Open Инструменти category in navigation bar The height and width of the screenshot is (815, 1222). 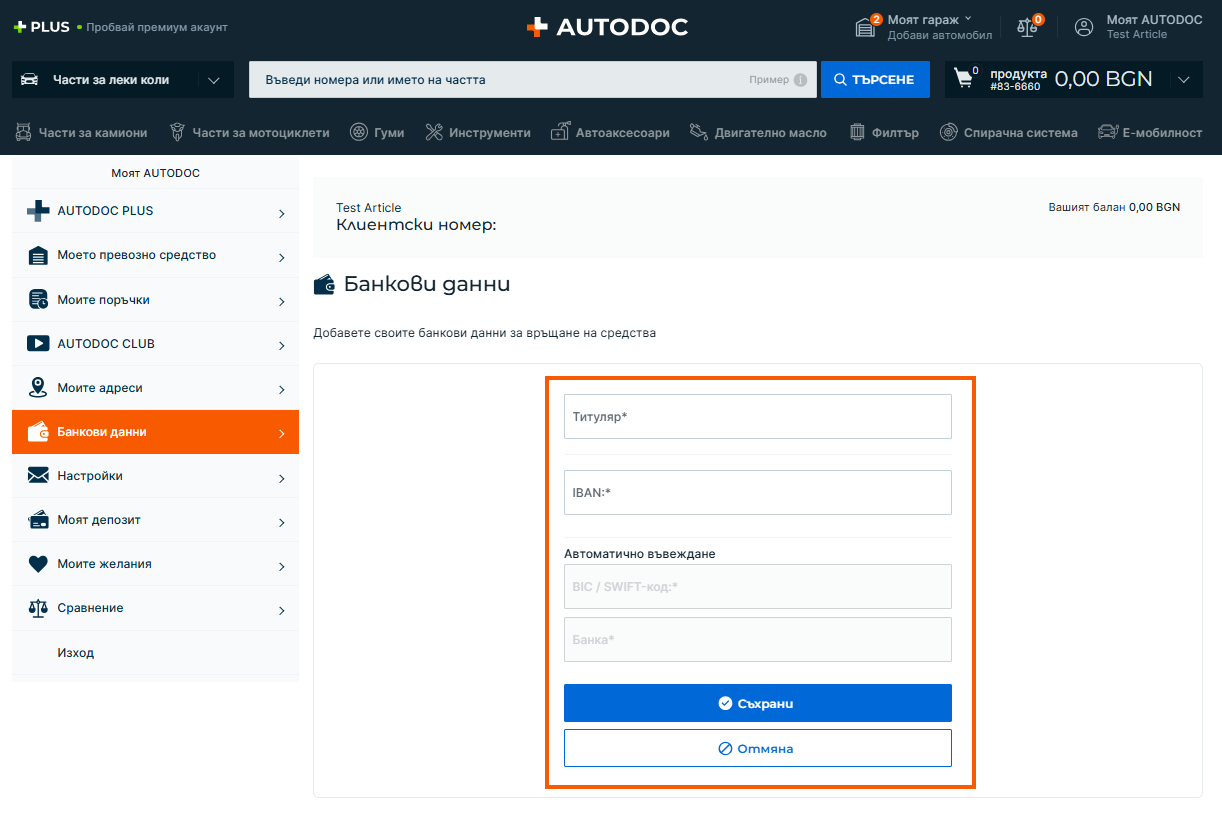pos(478,132)
